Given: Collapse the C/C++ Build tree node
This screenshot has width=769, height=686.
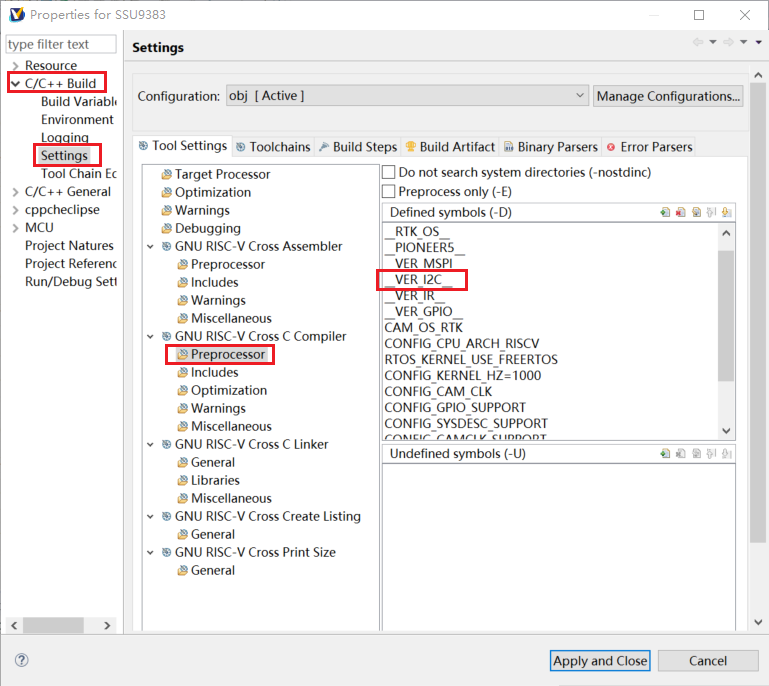Looking at the screenshot, I should pyautogui.click(x=15, y=84).
